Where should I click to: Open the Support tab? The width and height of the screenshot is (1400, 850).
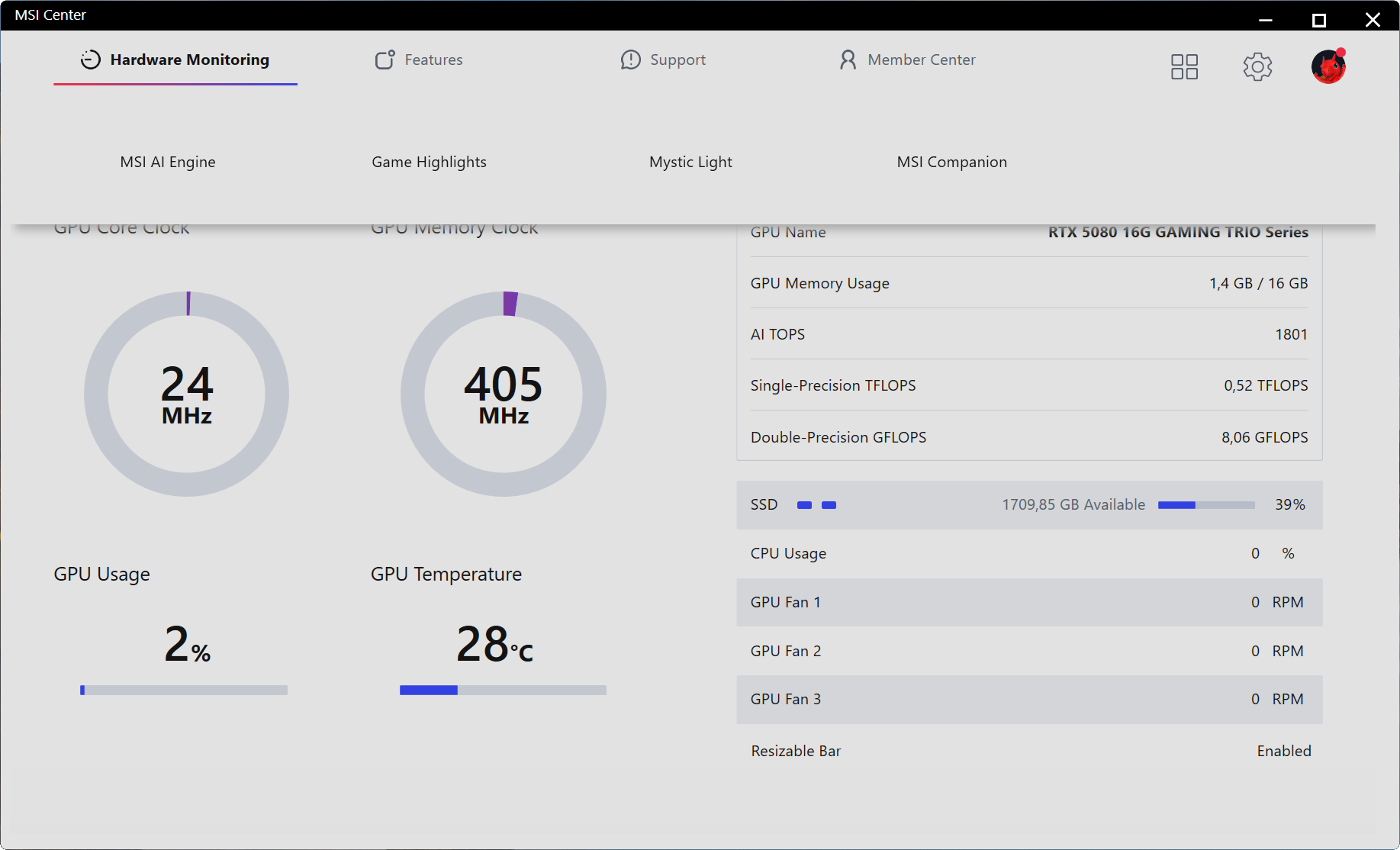click(663, 60)
